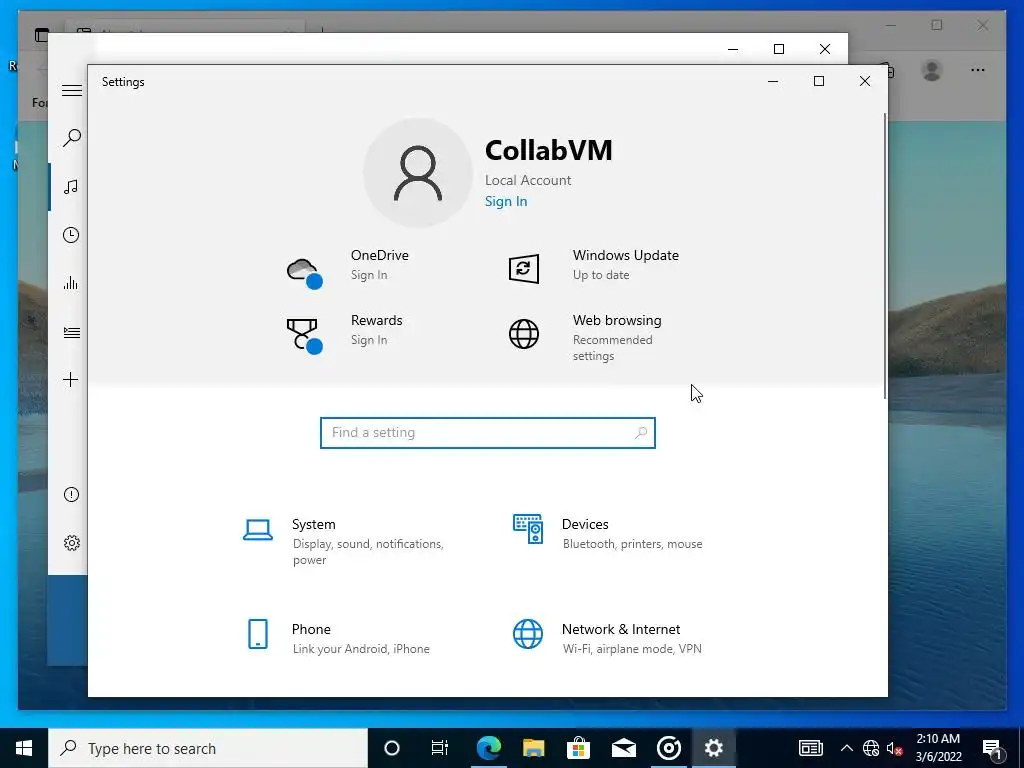Open Recent plays clock icon in sidebar

(x=71, y=235)
